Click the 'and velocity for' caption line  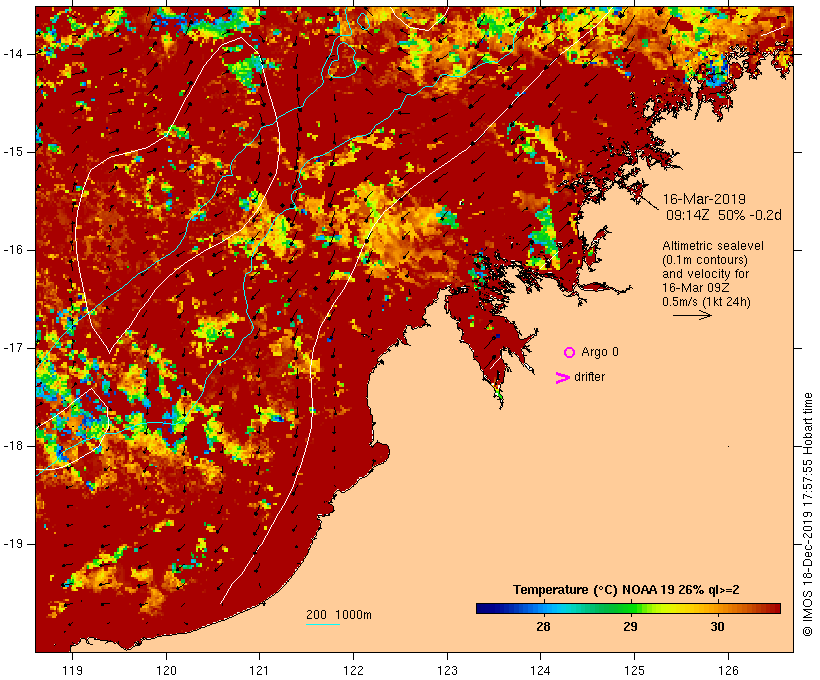click(x=705, y=274)
